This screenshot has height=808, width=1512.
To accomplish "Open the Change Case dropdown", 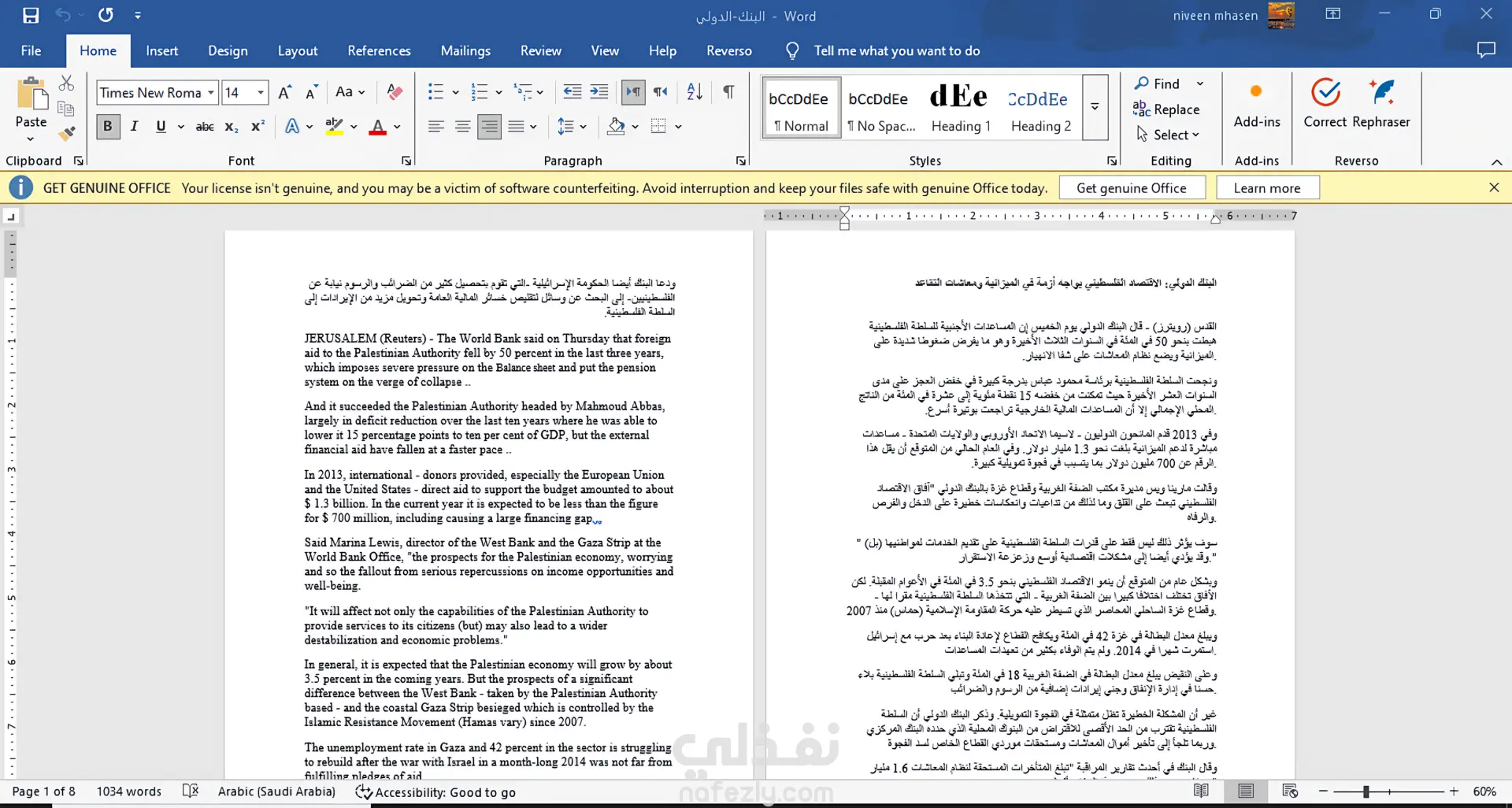I will pos(350,92).
